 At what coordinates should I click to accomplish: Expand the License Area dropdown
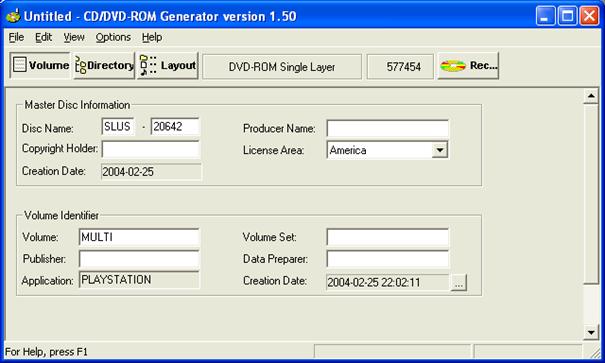coord(439,150)
